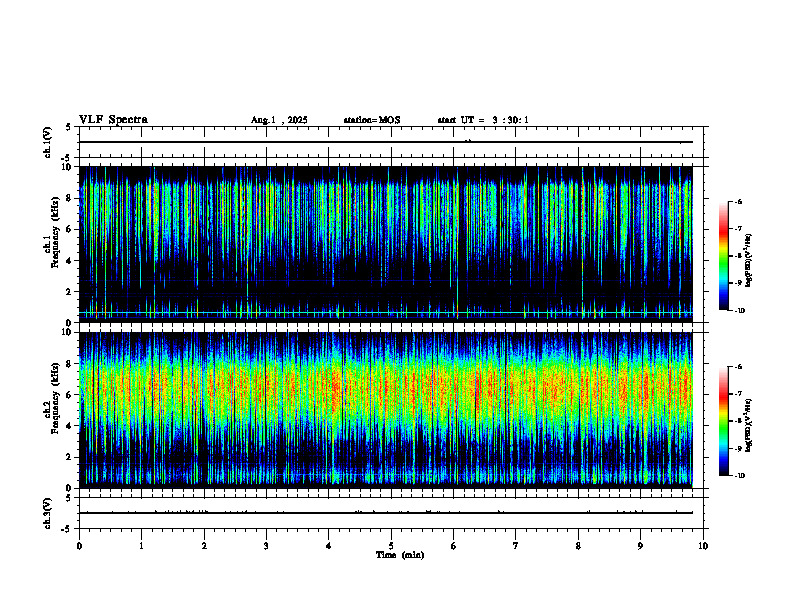792x612 pixels.
Task: Click the "1" tick on Time axis
Action: pyautogui.click(x=141, y=546)
